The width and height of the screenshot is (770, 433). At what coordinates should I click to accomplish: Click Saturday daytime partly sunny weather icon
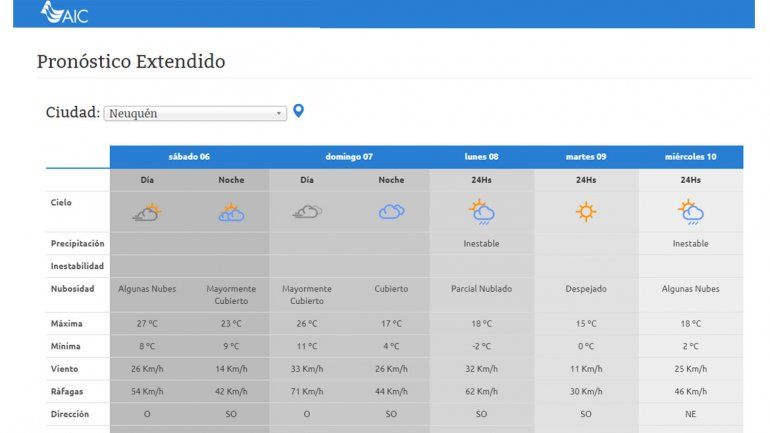tap(147, 212)
